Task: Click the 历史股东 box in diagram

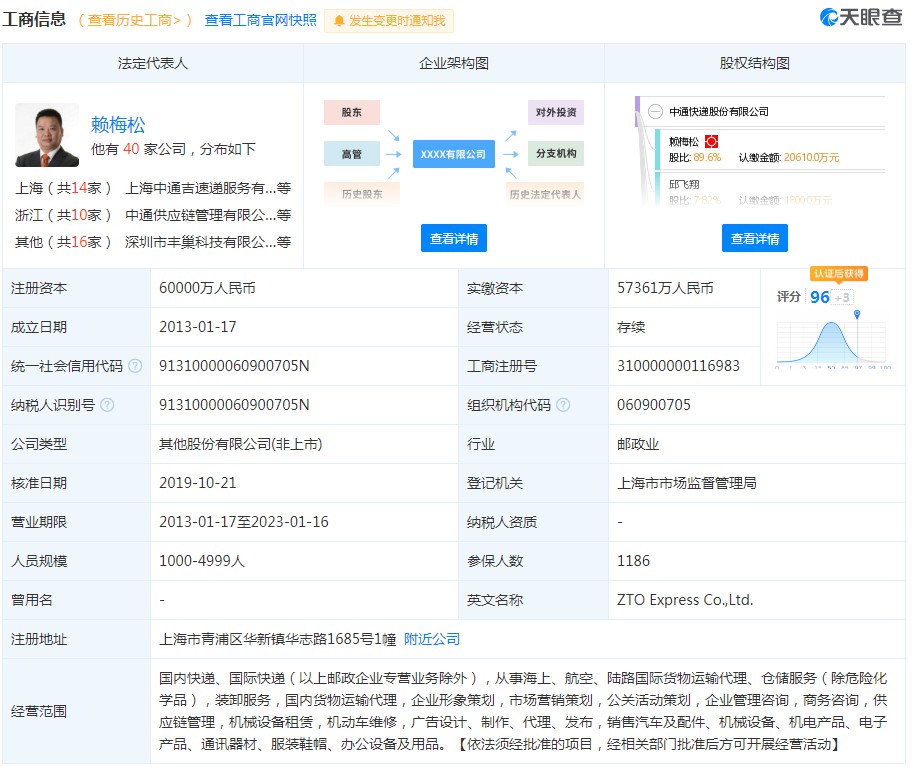Action: (x=362, y=194)
